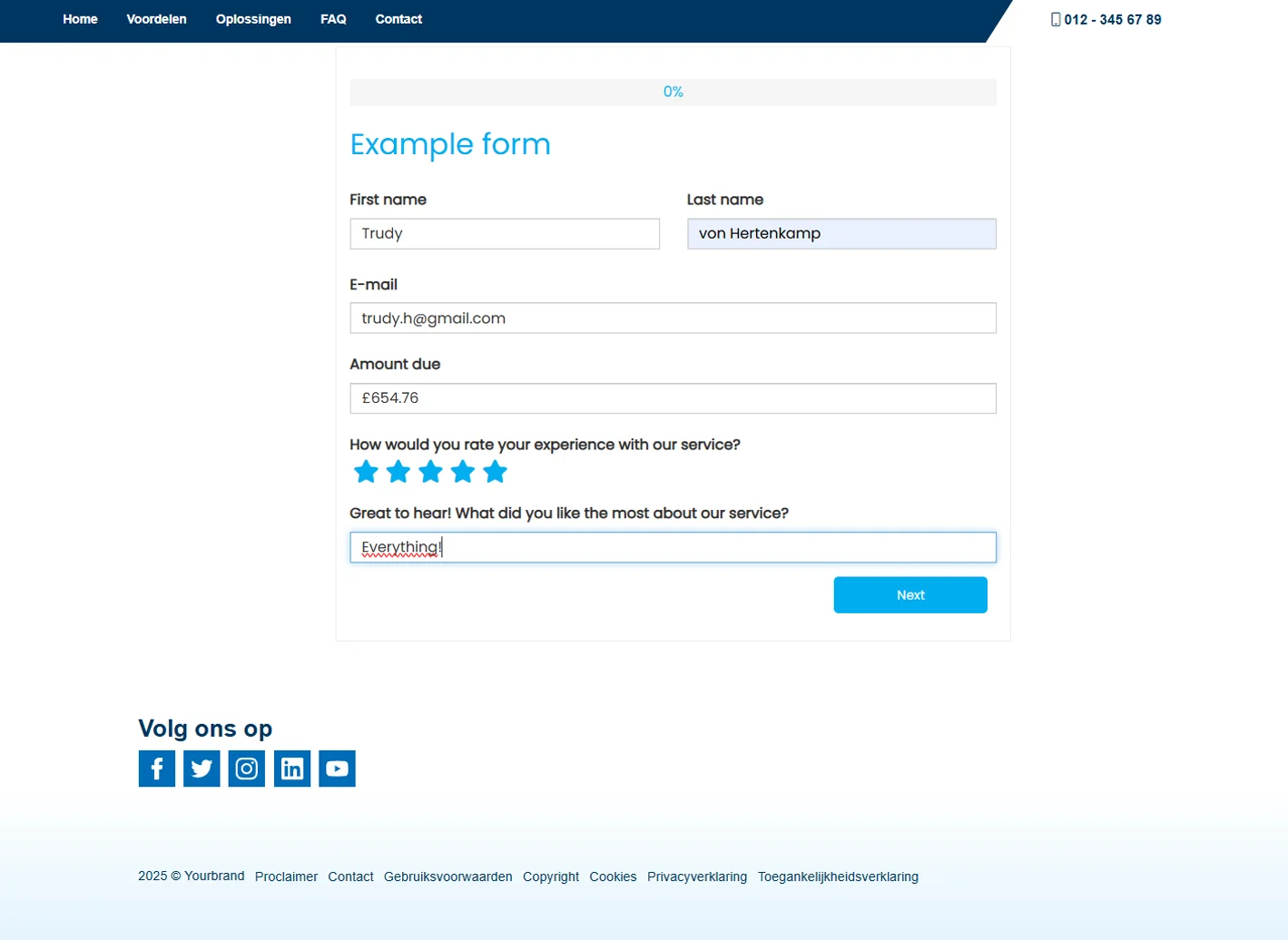
Task: Focus the Amount due input field
Action: point(673,397)
